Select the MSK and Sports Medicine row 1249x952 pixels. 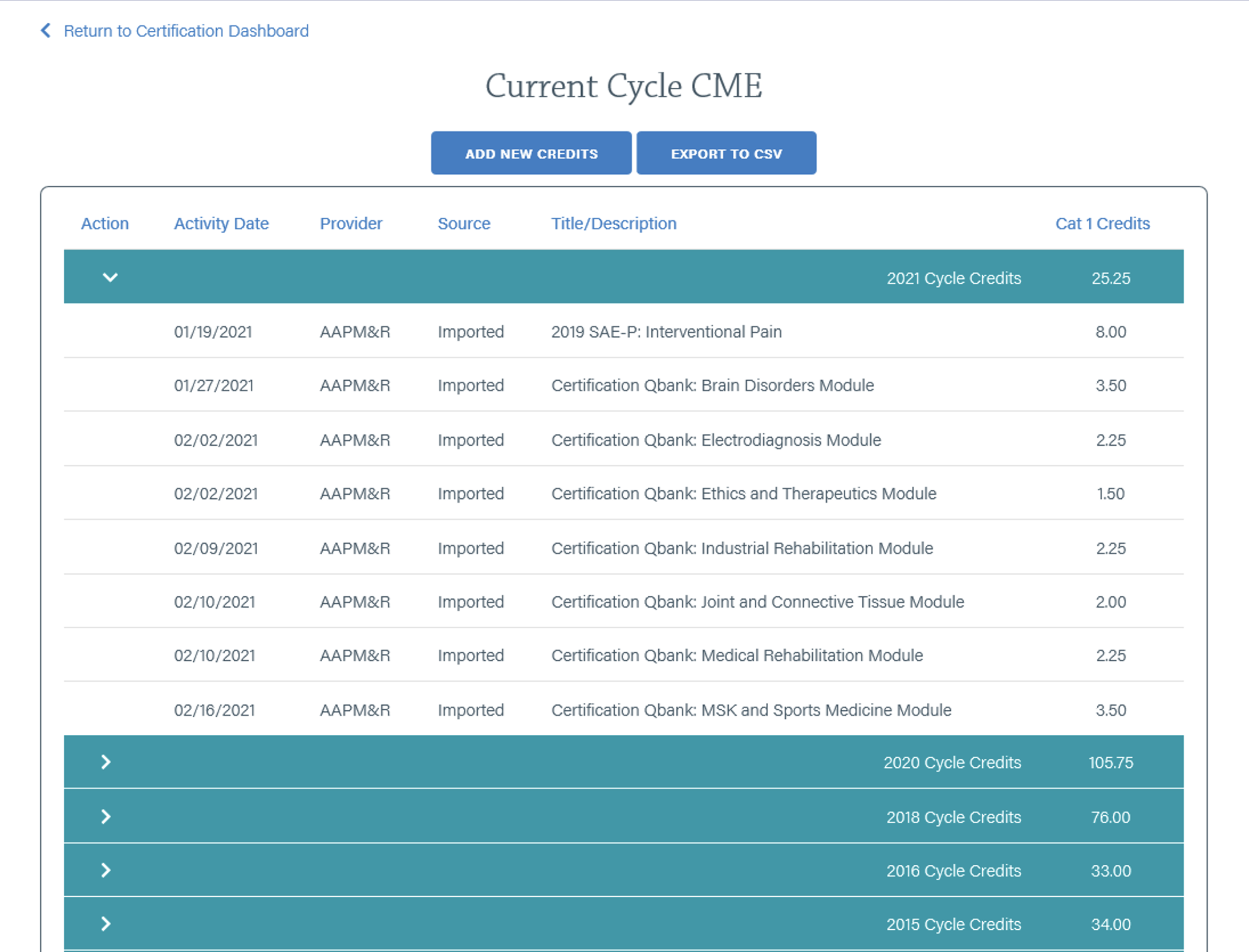coord(751,710)
